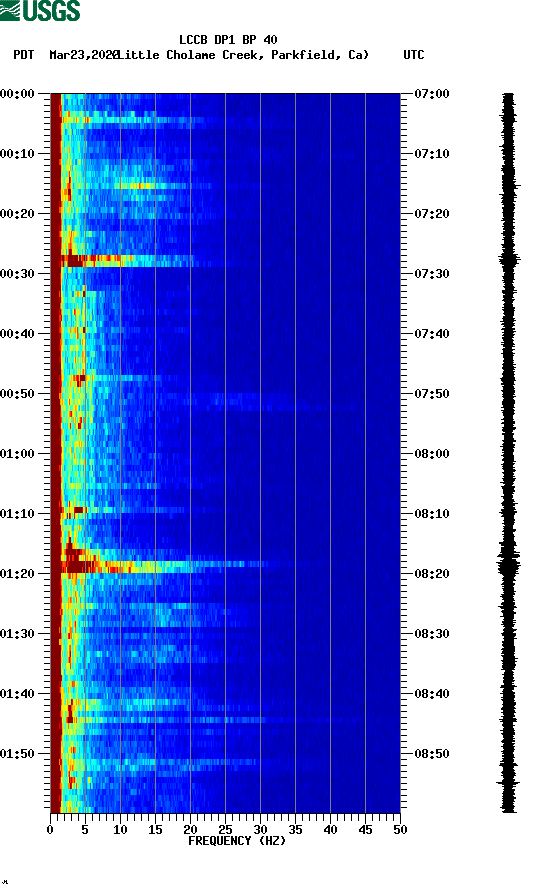Click the 01:50 PDT time label
Viewport: 552px width, 893px height.
[17, 754]
